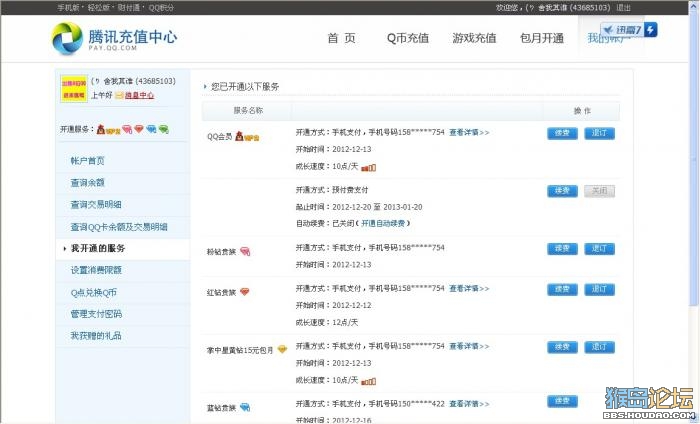Click the QQ积分 link in top bar
The height and width of the screenshot is (424, 700).
pyautogui.click(x=161, y=8)
